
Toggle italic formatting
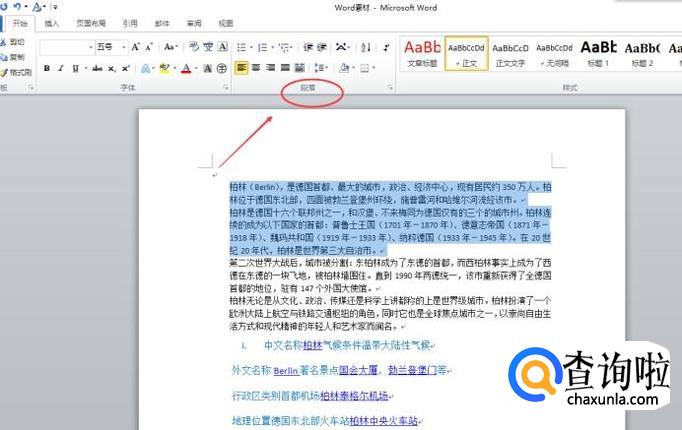pos(61,68)
